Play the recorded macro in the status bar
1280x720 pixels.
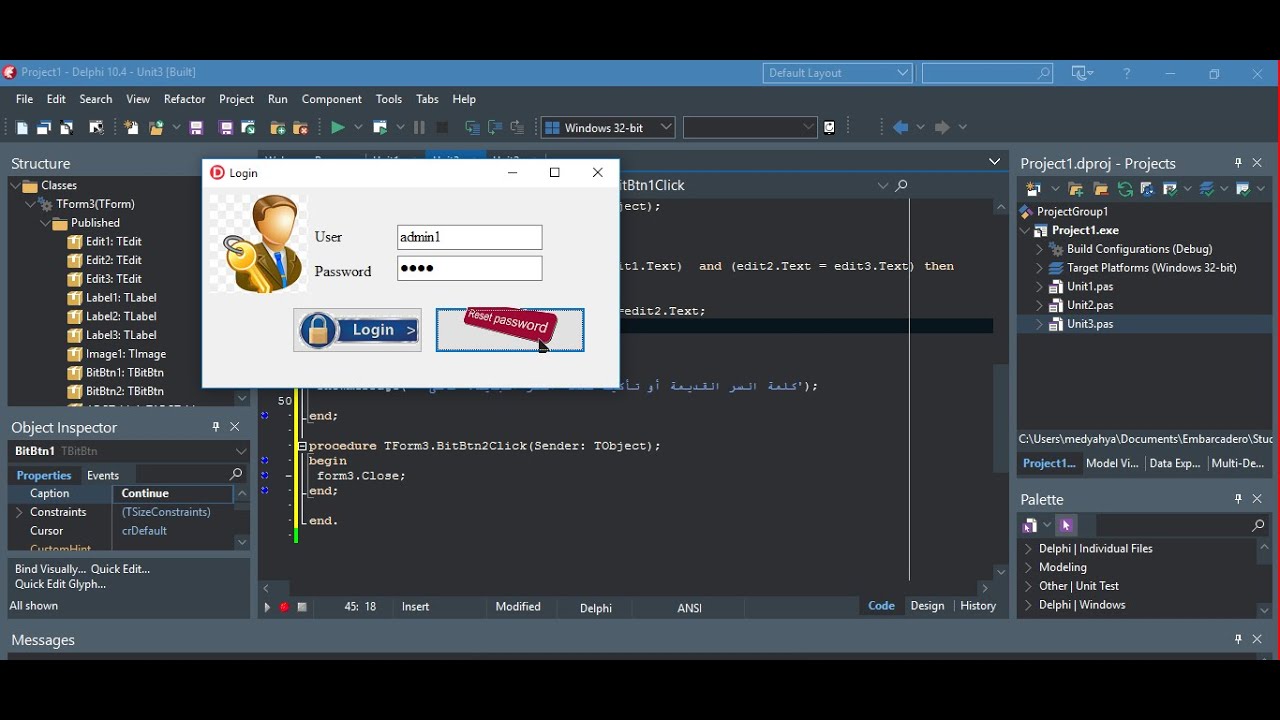point(267,608)
